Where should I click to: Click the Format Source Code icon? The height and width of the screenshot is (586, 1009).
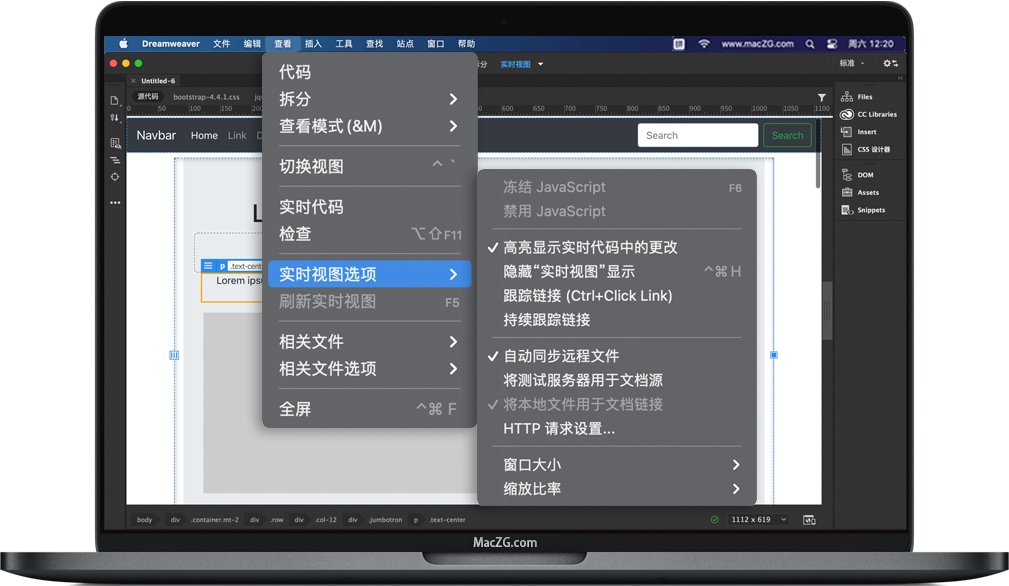pos(115,160)
